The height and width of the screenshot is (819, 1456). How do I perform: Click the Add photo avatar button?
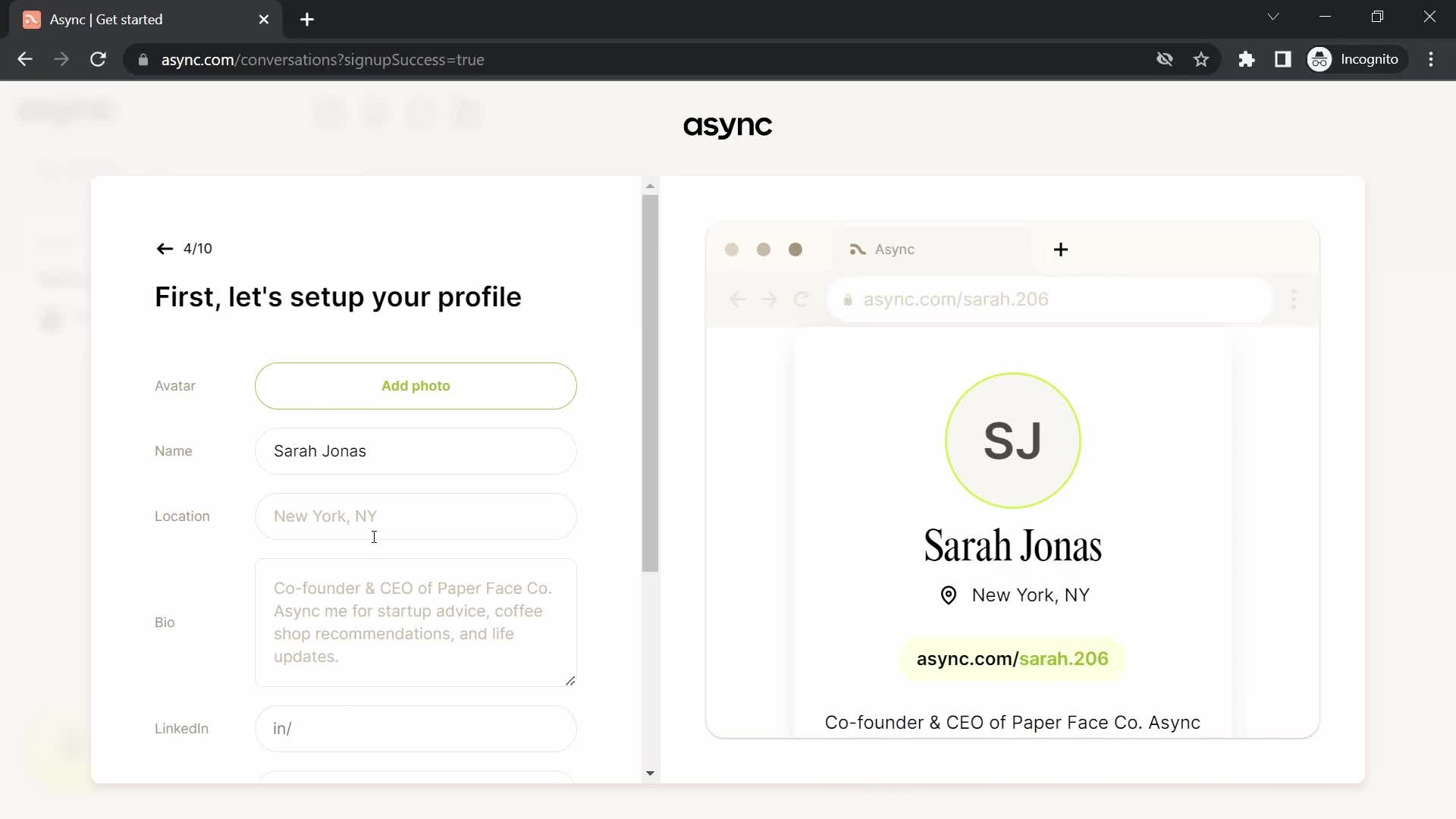click(416, 385)
